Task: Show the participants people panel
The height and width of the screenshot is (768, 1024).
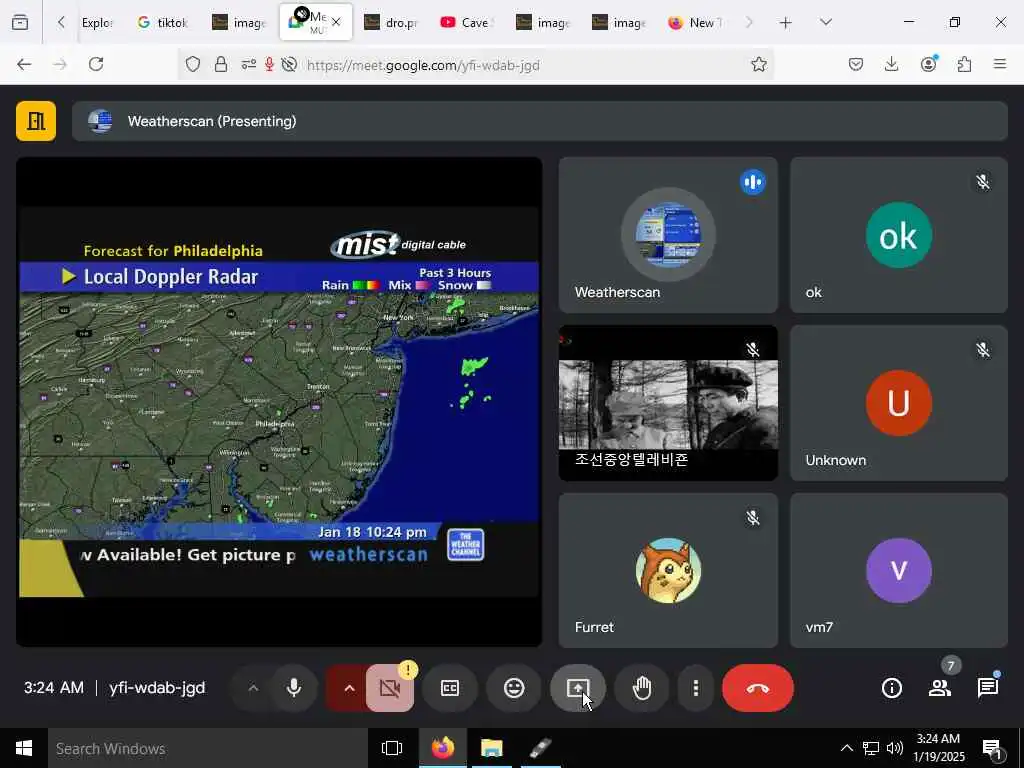Action: click(940, 688)
